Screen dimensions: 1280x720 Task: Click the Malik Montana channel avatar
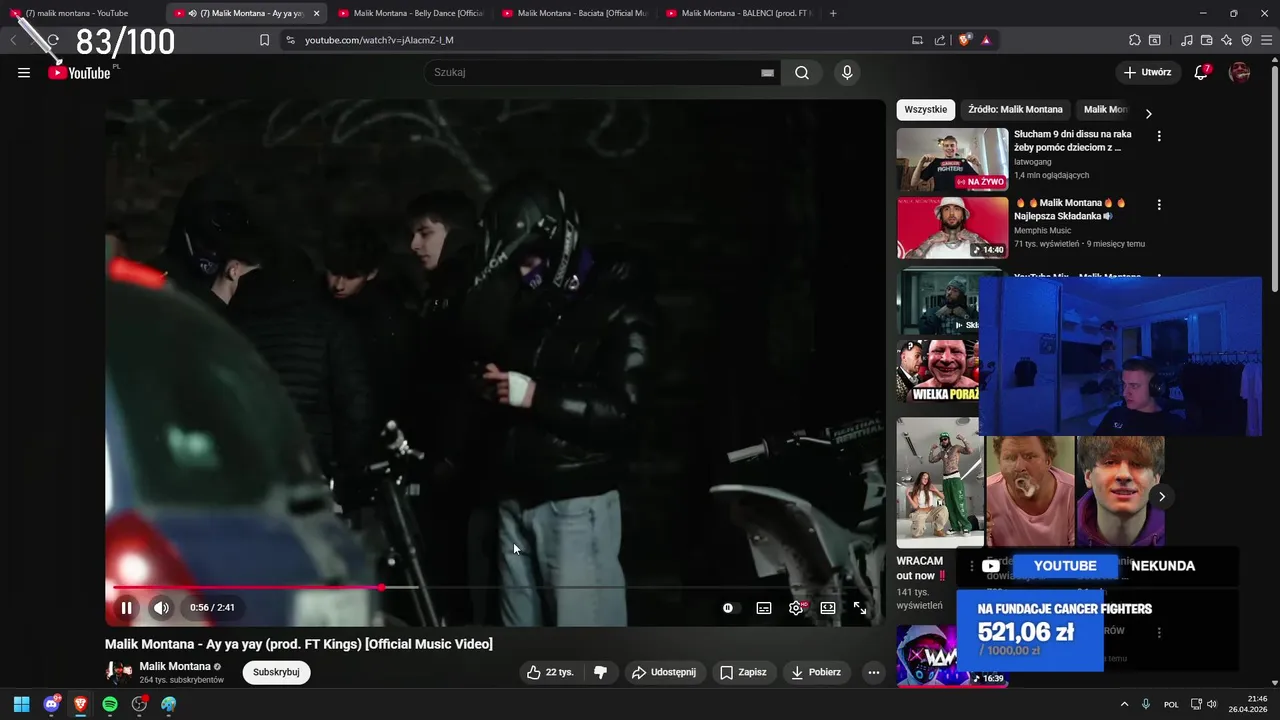[x=119, y=672]
